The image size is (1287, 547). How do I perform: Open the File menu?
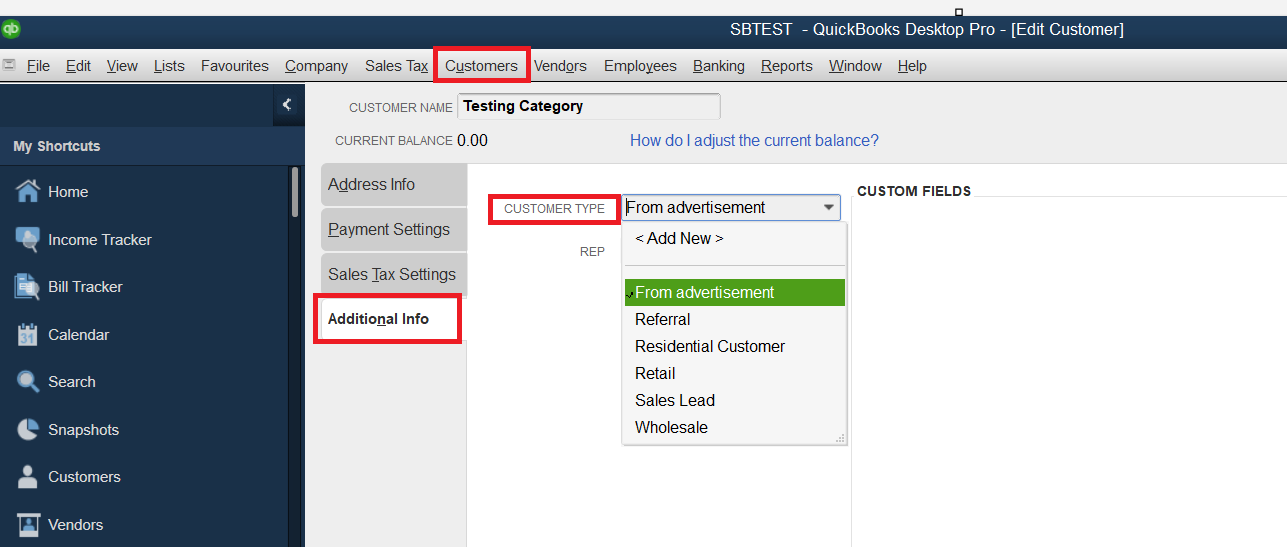38,66
